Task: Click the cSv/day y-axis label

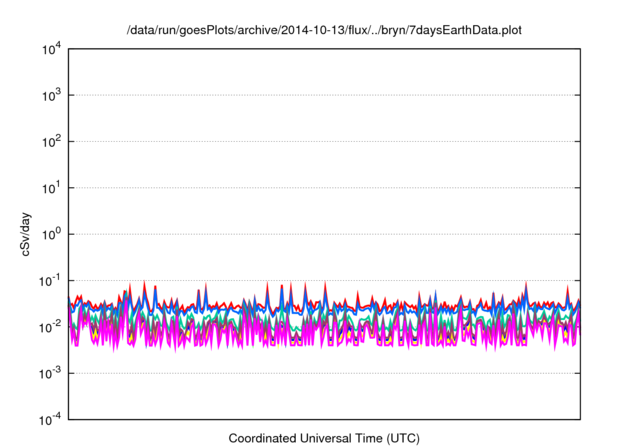Action: (x=25, y=234)
